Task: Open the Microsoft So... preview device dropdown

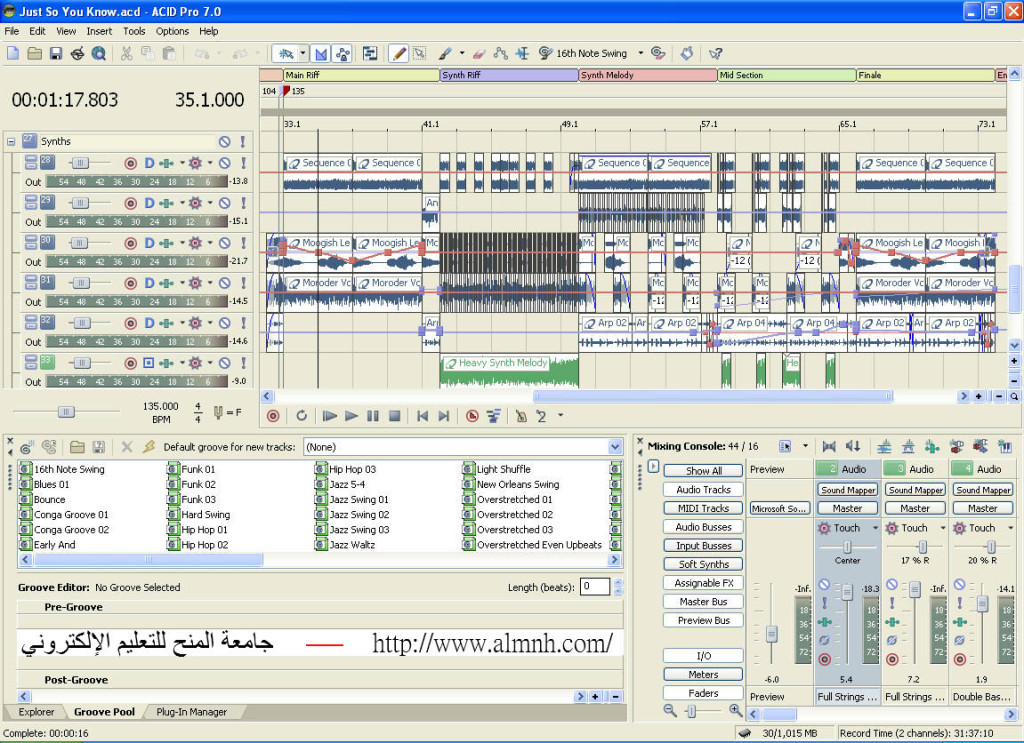Action: 778,509
